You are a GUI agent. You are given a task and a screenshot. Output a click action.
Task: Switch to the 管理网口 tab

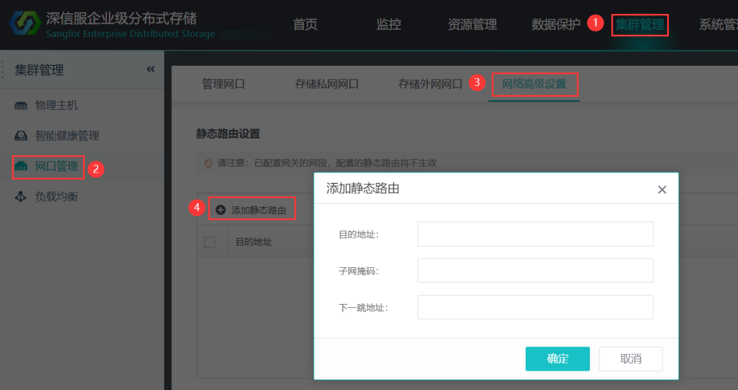(x=223, y=84)
